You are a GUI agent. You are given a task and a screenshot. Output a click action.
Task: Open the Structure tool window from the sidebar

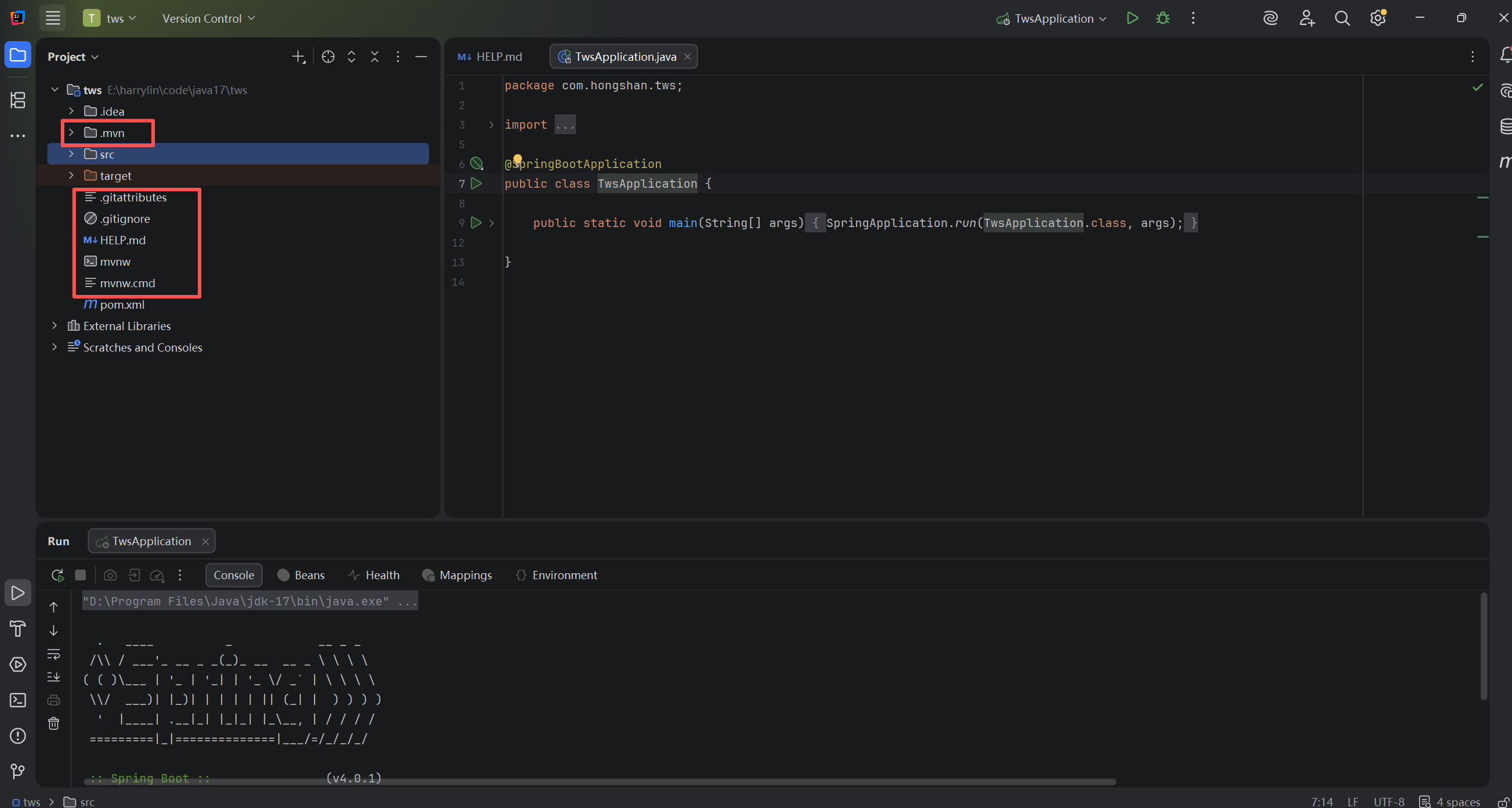[x=18, y=100]
